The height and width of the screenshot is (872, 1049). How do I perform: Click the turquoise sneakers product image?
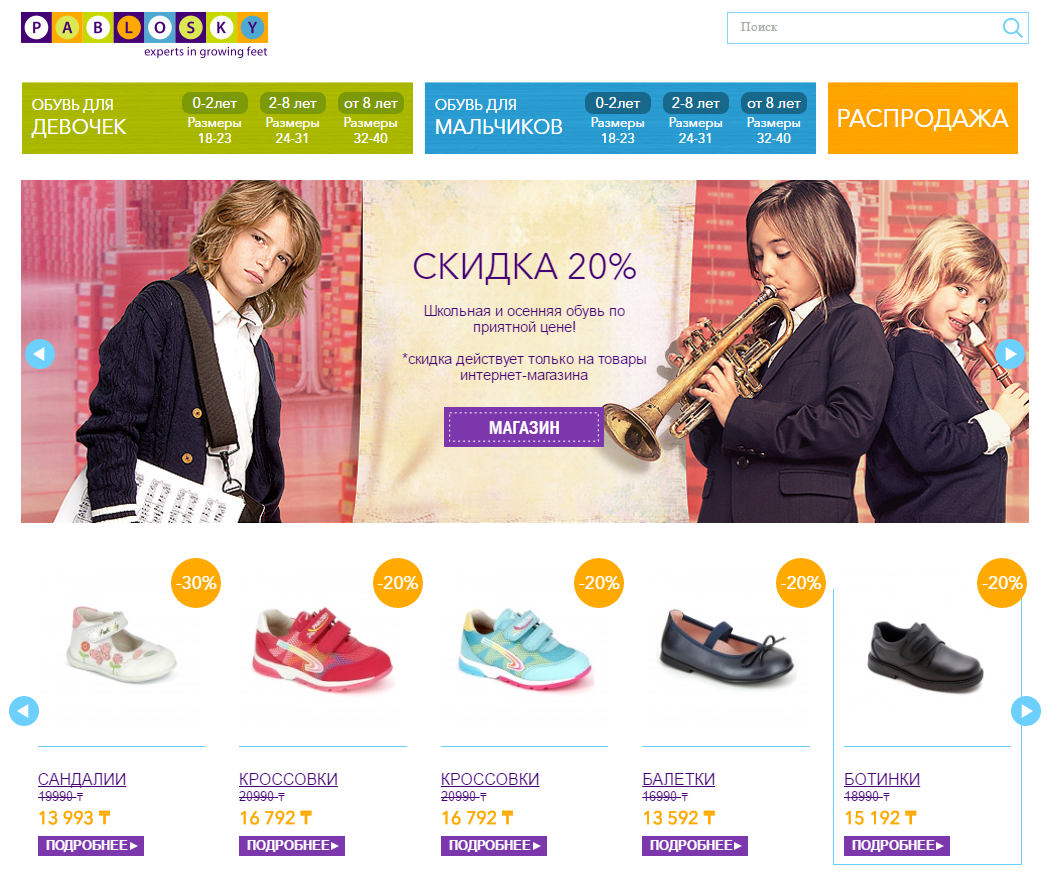[x=524, y=648]
